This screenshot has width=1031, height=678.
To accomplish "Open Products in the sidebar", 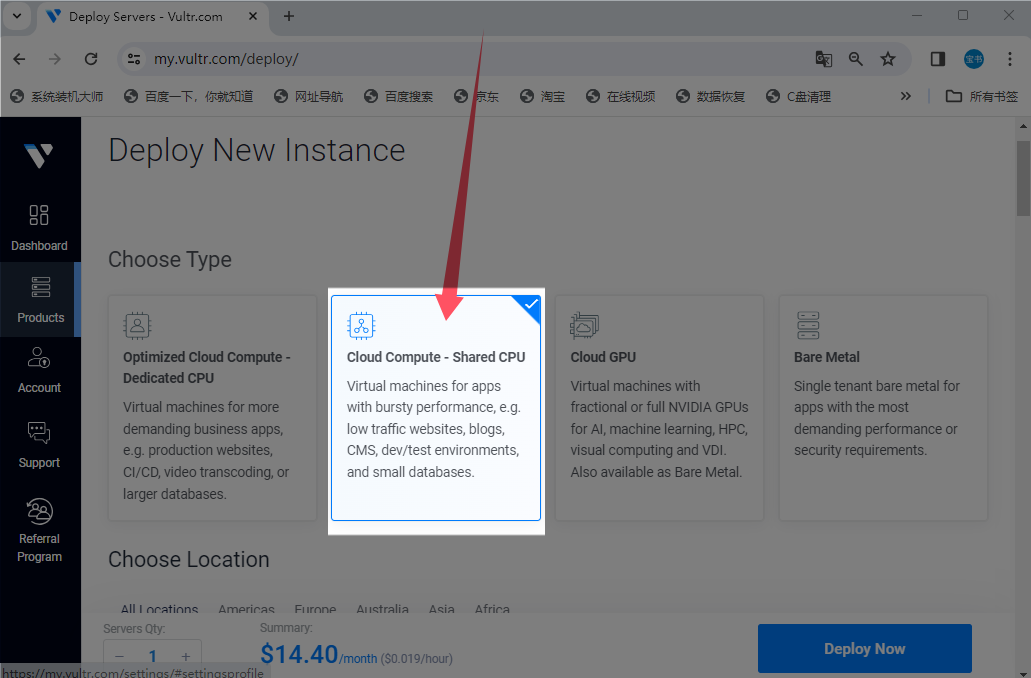I will click(40, 300).
